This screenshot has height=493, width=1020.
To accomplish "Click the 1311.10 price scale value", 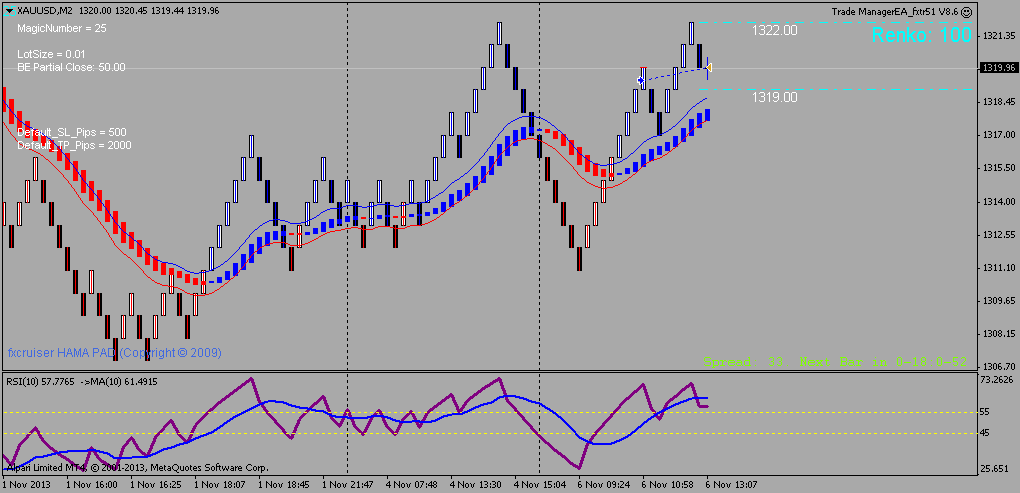I will [x=999, y=267].
